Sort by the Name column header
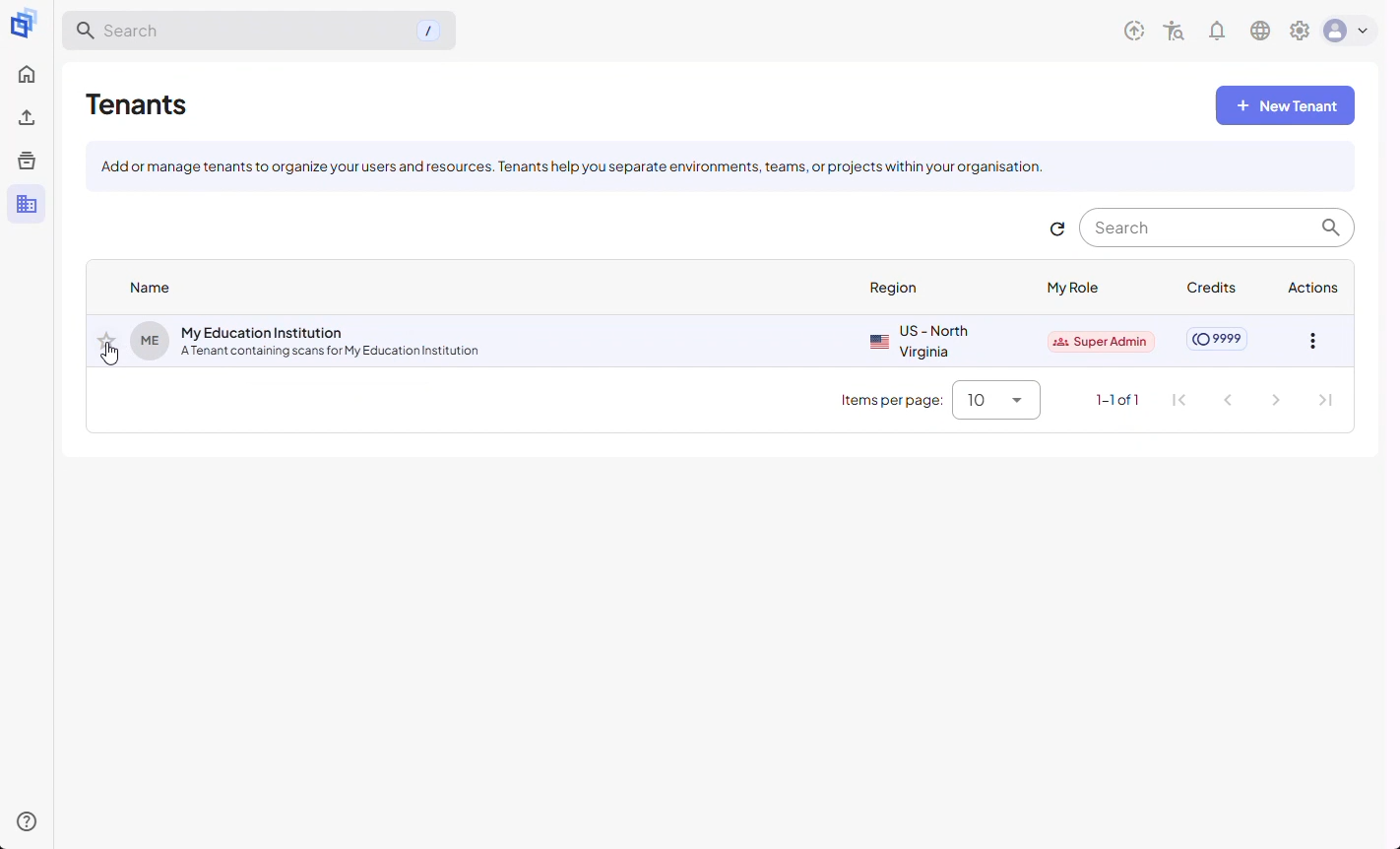This screenshot has width=1400, height=849. [150, 289]
